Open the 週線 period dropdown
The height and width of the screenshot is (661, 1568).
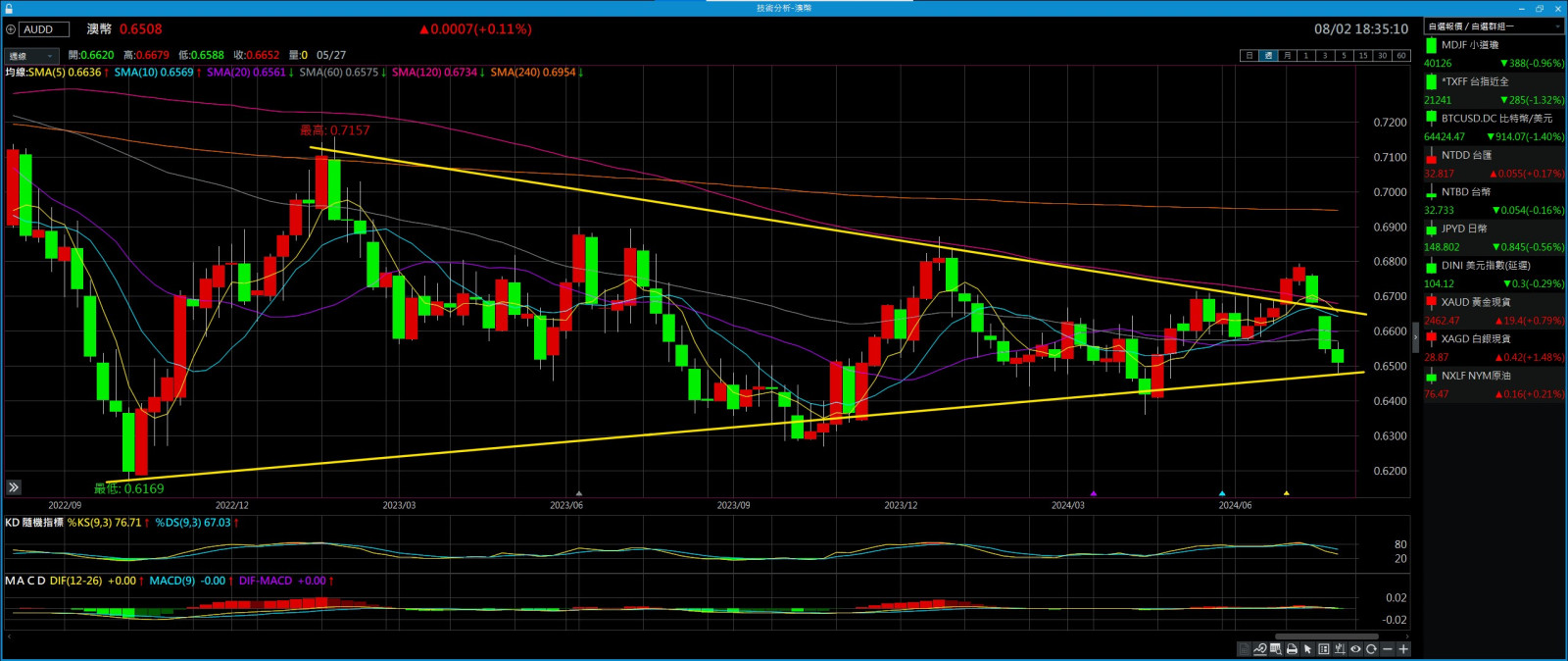31,56
